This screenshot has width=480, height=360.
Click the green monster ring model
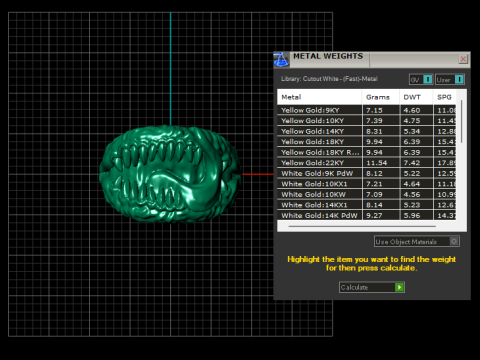tap(170, 173)
